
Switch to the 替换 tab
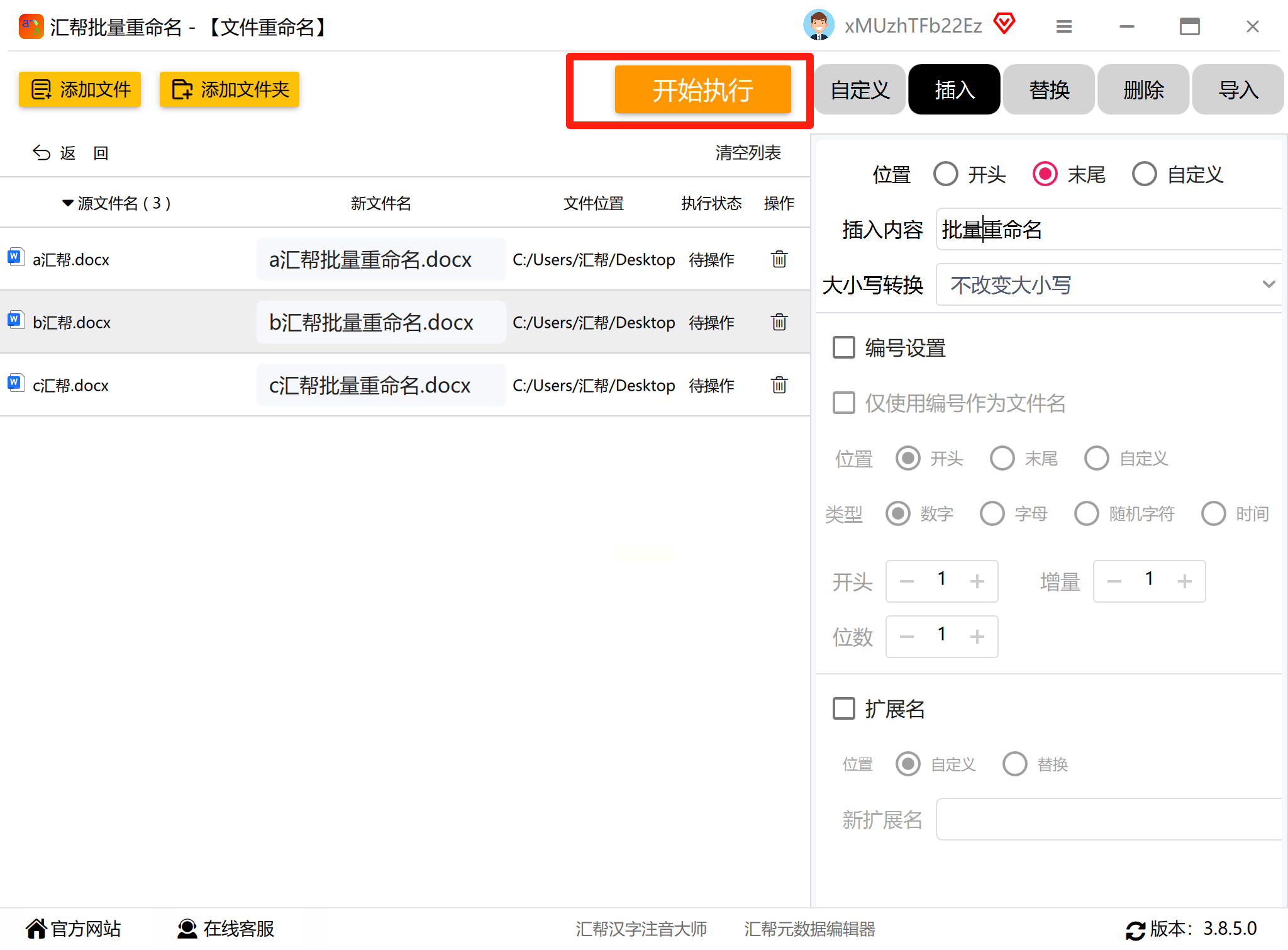pos(1048,89)
